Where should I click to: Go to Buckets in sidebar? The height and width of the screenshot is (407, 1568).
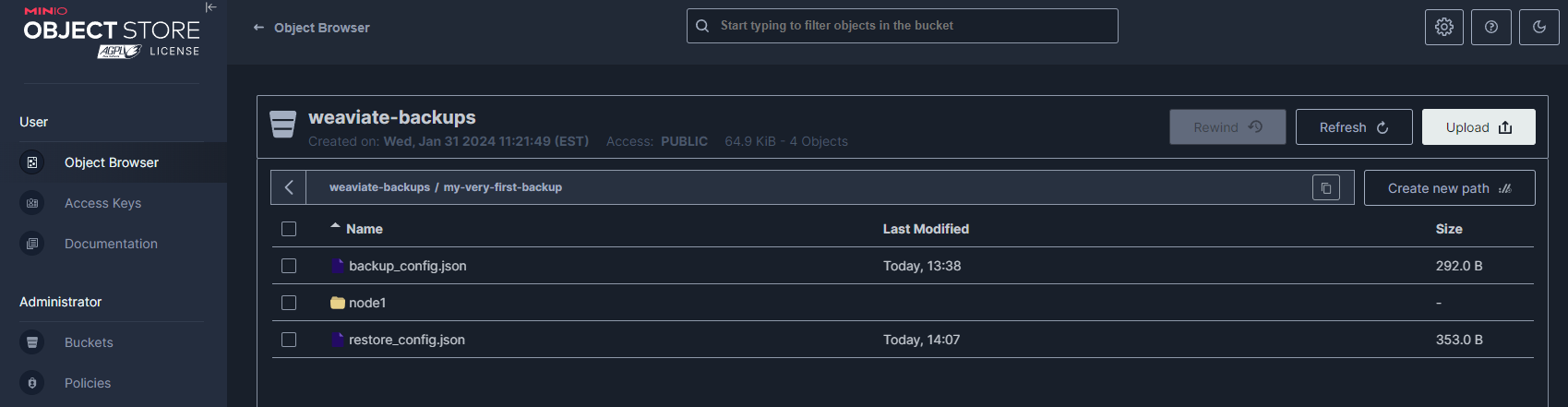[89, 342]
